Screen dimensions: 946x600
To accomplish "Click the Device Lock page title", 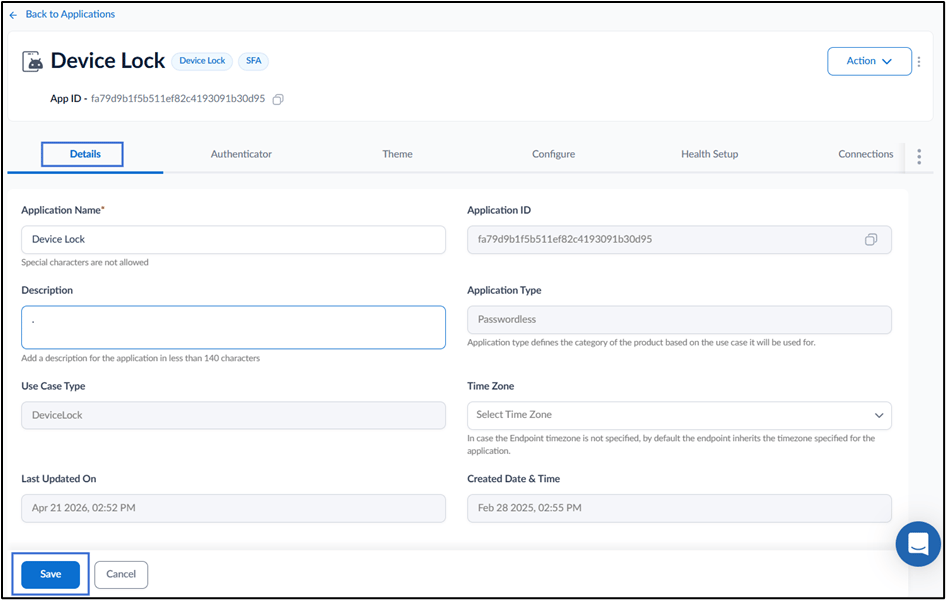I will click(x=107, y=61).
